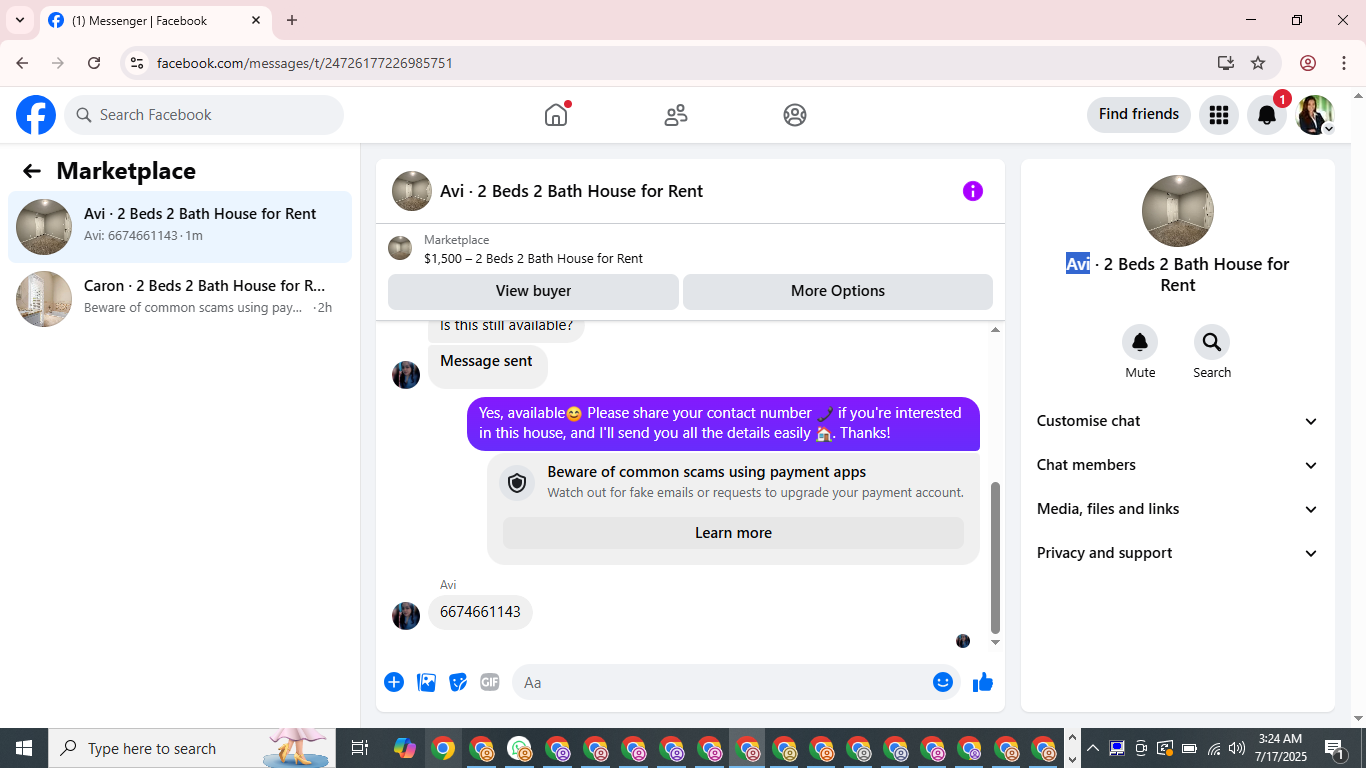Select the Messenger | Facebook browser tab
The image size is (1366, 768).
point(155,20)
